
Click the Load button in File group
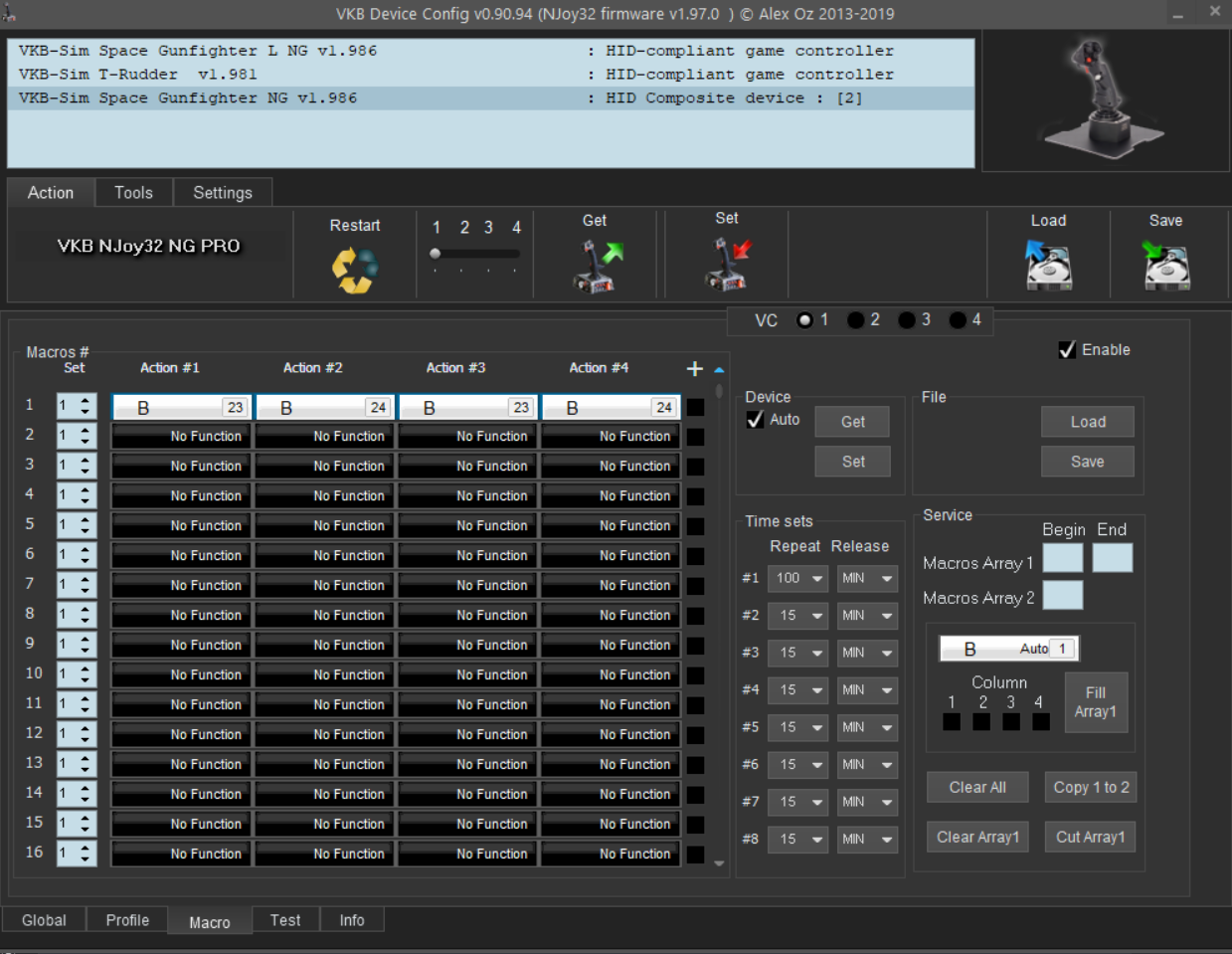pyautogui.click(x=1088, y=422)
